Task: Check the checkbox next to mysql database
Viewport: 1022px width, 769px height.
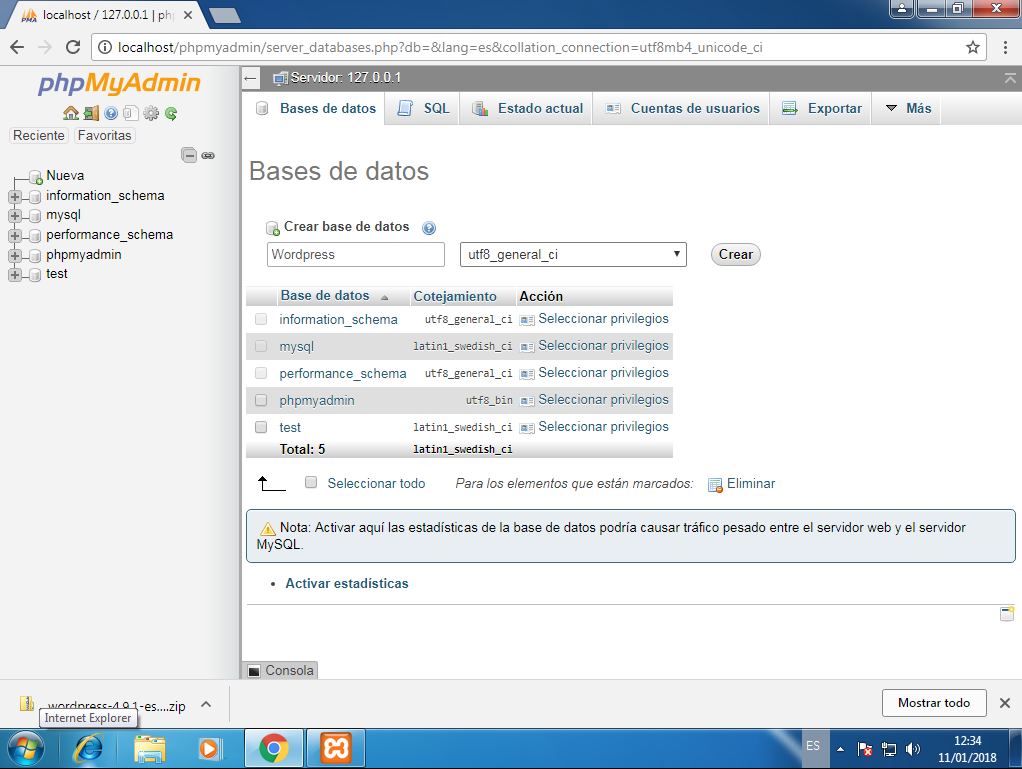Action: [x=260, y=346]
